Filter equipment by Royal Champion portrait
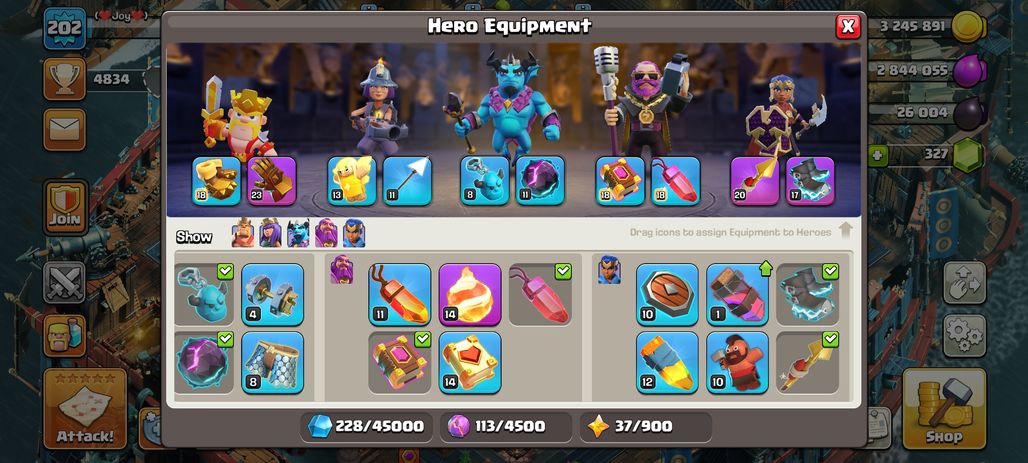 (353, 233)
